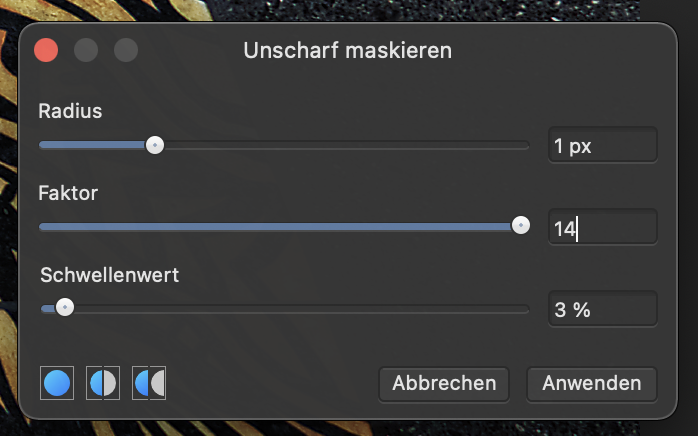Screen dimensions: 698x436
Task: Click the gray zoom window button
Action: tap(126, 50)
